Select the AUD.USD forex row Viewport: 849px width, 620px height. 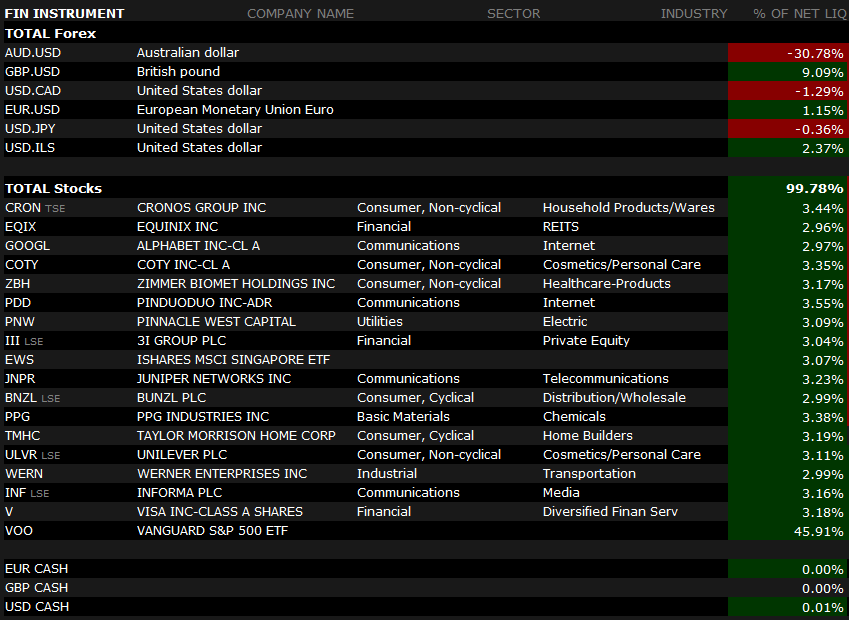tap(424, 53)
